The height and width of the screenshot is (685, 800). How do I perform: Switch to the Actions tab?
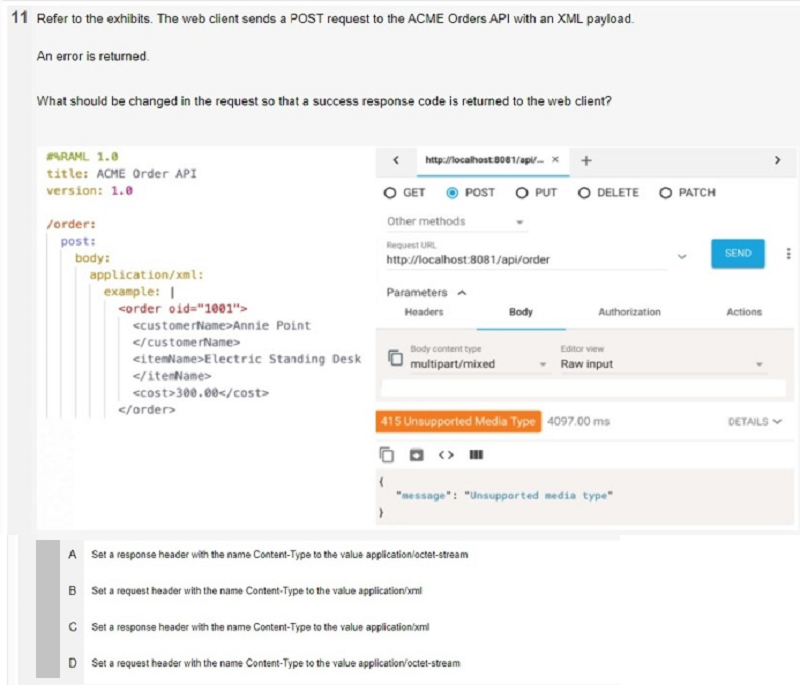click(x=744, y=312)
